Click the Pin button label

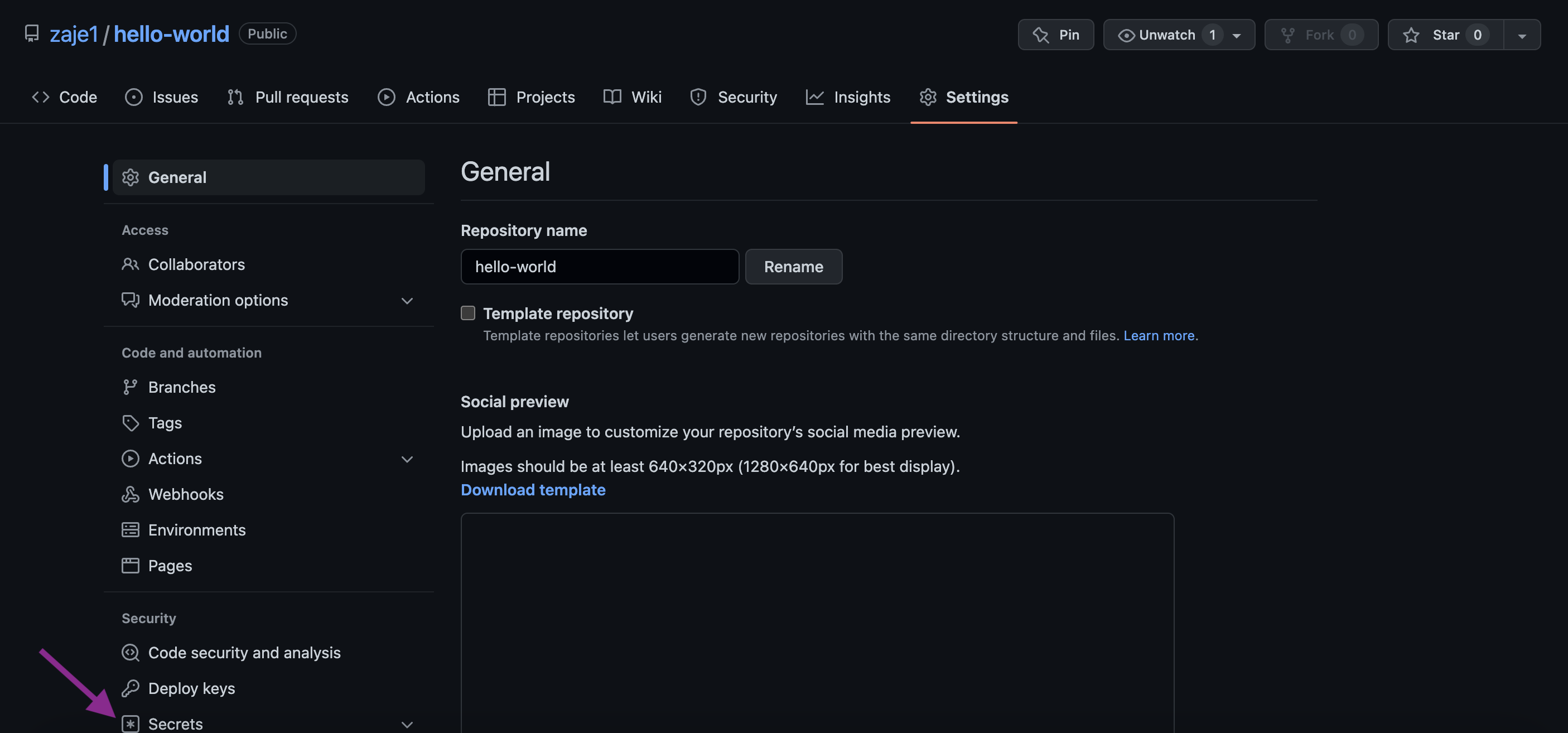pyautogui.click(x=1069, y=35)
